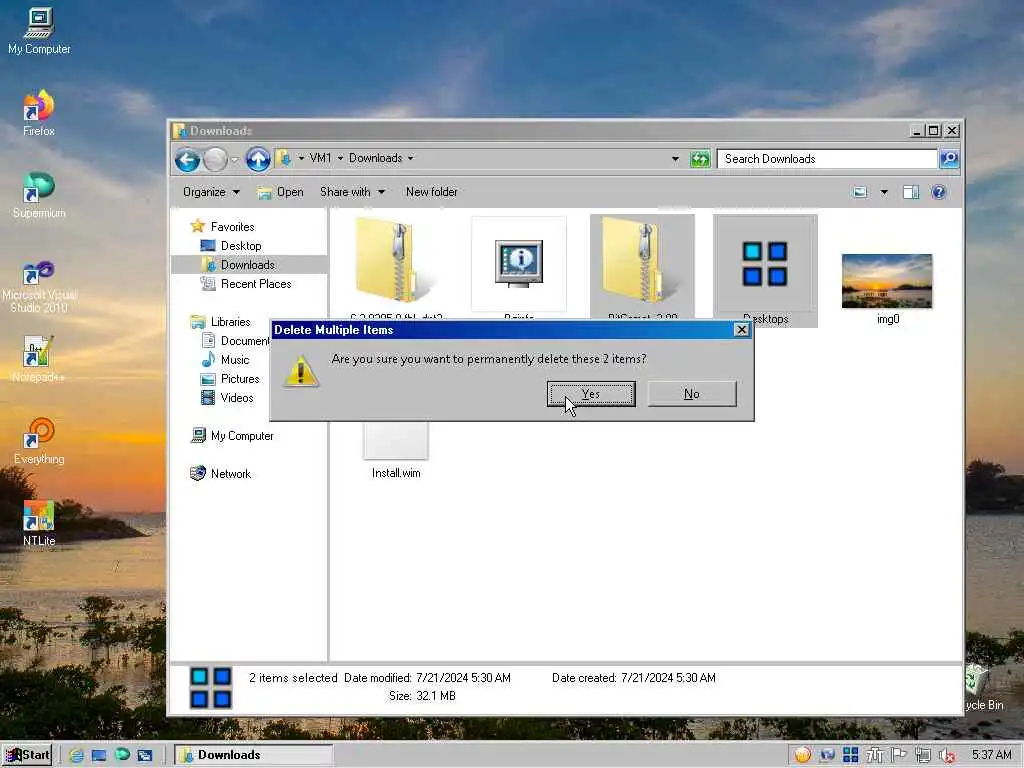Open the Videos library
Image resolution: width=1024 pixels, height=768 pixels.
tap(227, 398)
